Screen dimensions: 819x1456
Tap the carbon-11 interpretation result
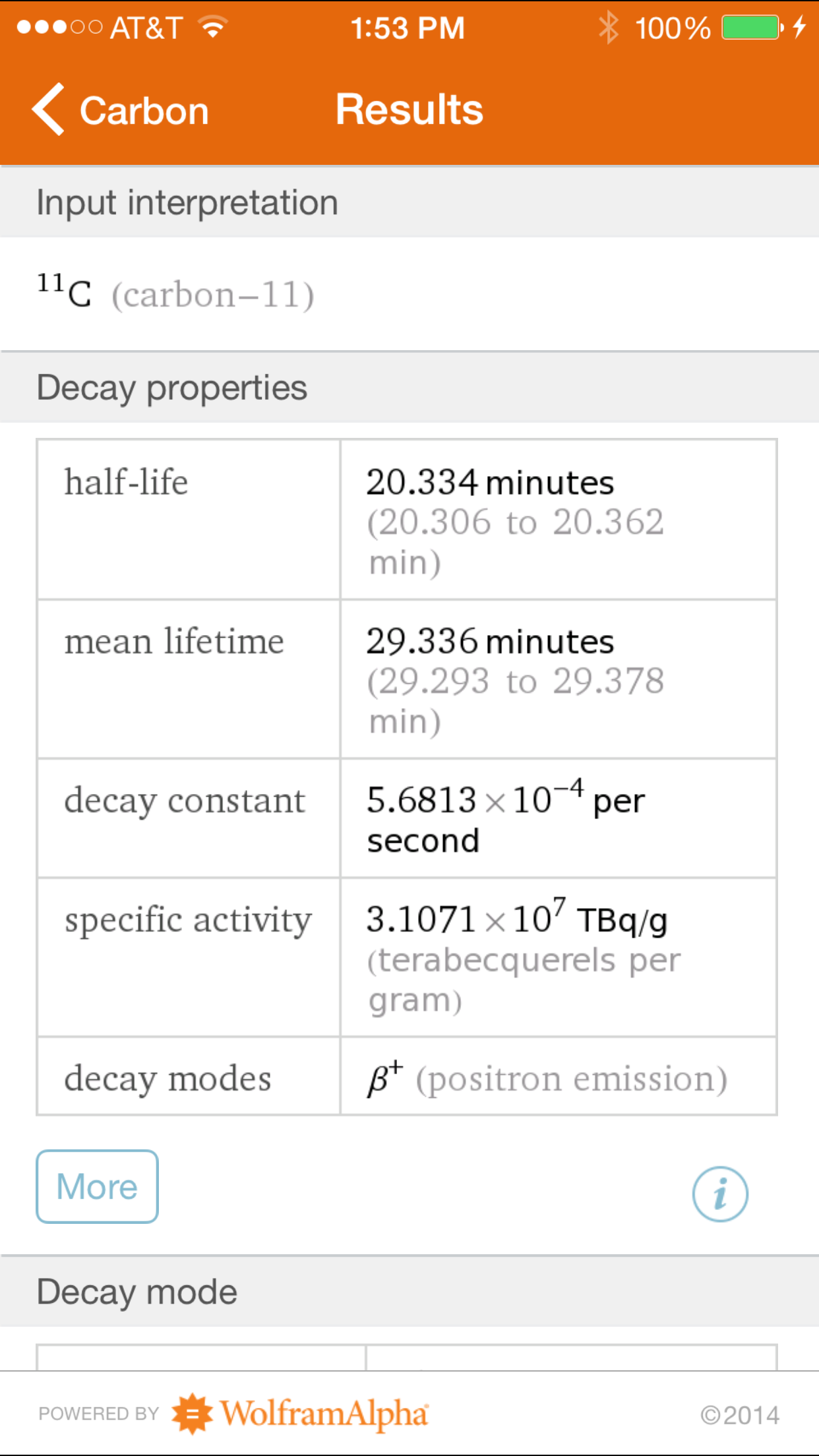175,294
